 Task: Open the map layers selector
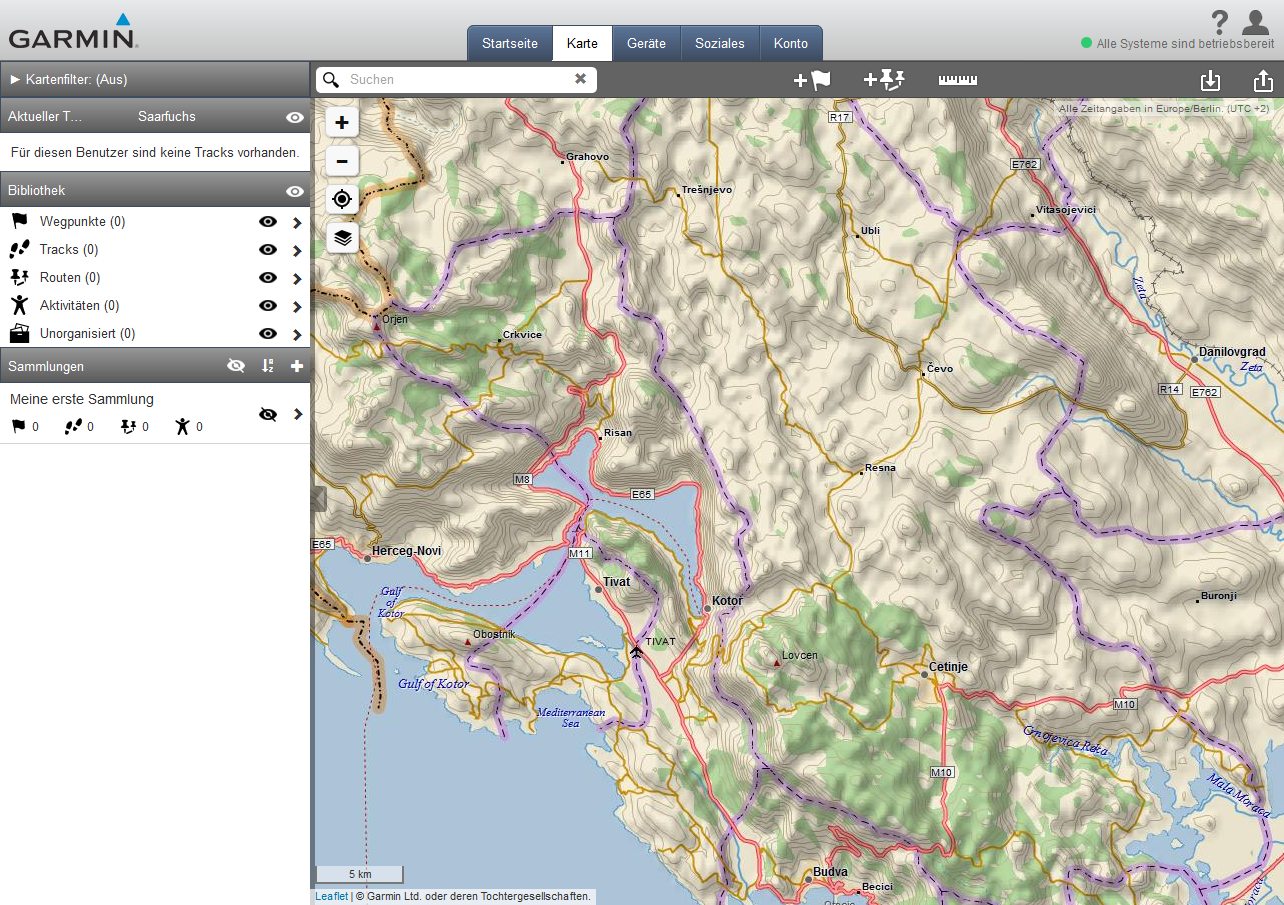pos(342,237)
